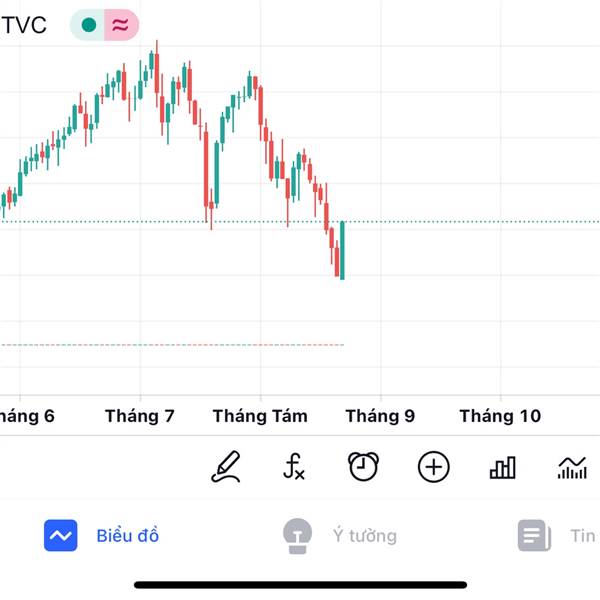Screen dimensions: 600x600
Task: Toggle the green market status dot
Action: [x=89, y=25]
